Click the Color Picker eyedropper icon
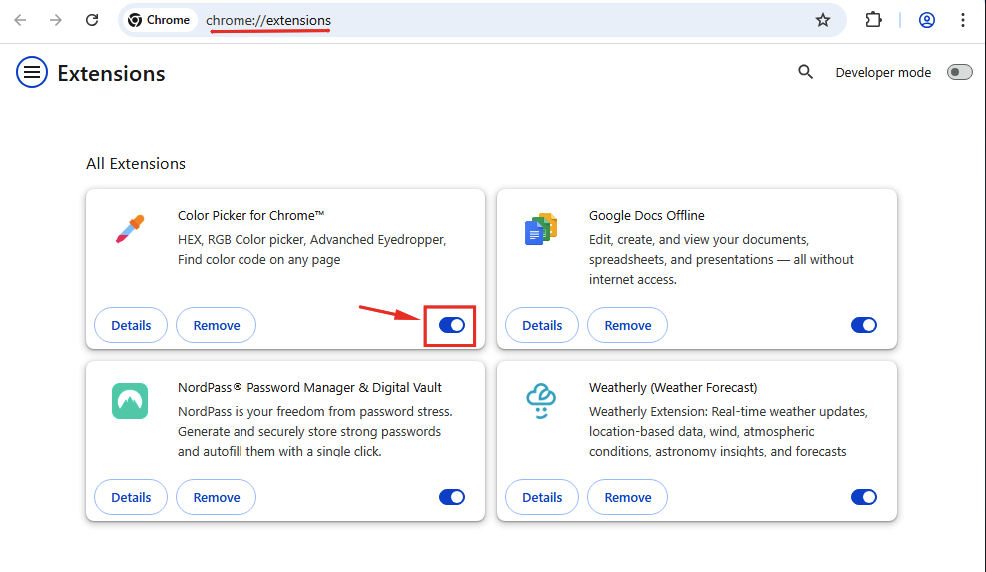The width and height of the screenshot is (986, 572). coord(130,229)
